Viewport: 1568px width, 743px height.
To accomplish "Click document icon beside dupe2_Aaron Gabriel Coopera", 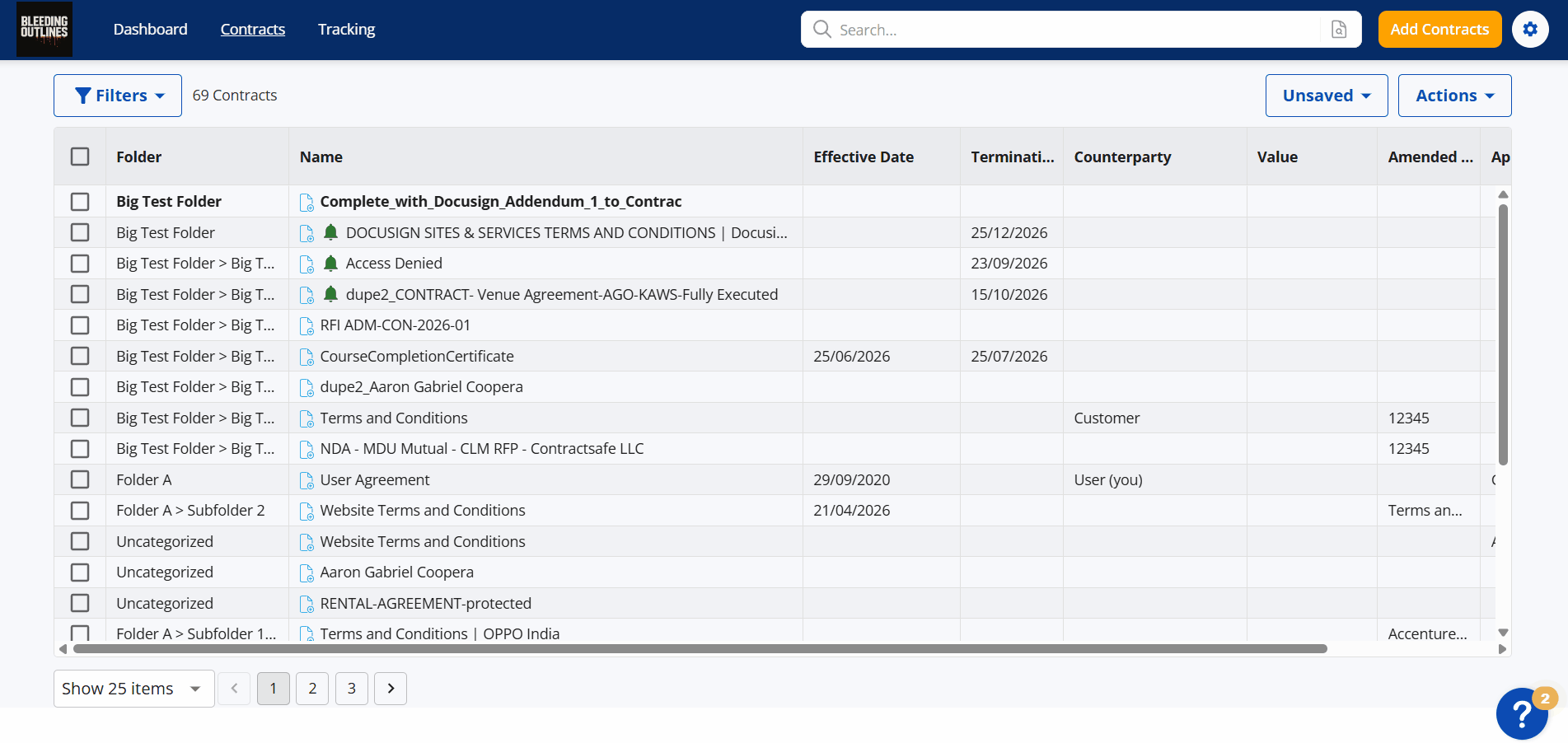I will (x=307, y=387).
